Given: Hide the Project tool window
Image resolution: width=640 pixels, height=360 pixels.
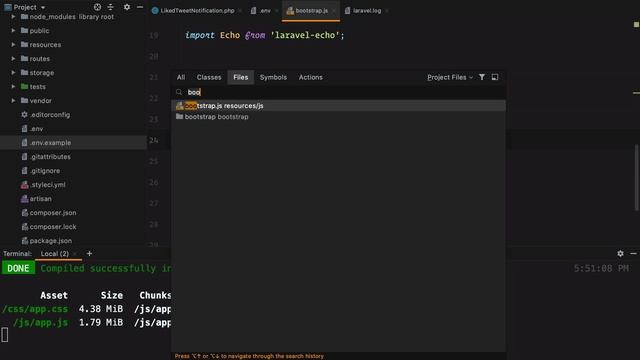Looking at the screenshot, I should [140, 7].
